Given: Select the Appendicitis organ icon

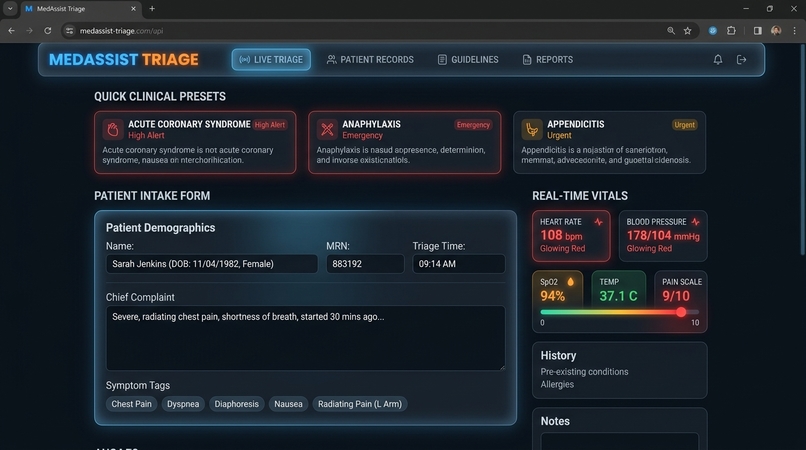Looking at the screenshot, I should tap(532, 130).
